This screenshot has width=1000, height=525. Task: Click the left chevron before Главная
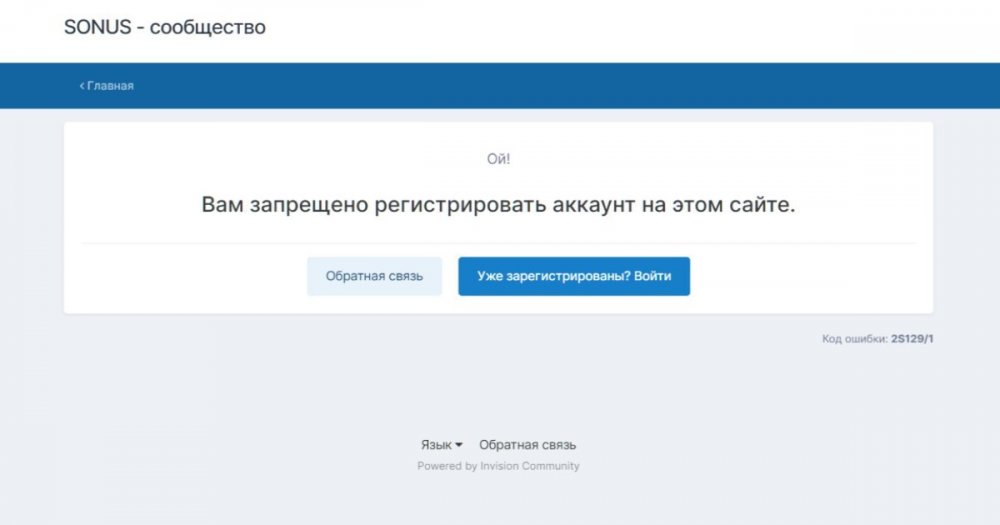click(x=82, y=86)
